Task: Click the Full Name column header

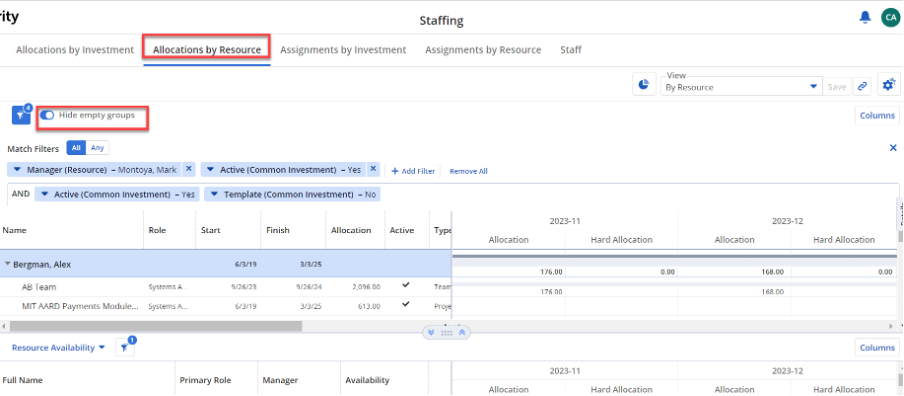Action: click(x=22, y=380)
